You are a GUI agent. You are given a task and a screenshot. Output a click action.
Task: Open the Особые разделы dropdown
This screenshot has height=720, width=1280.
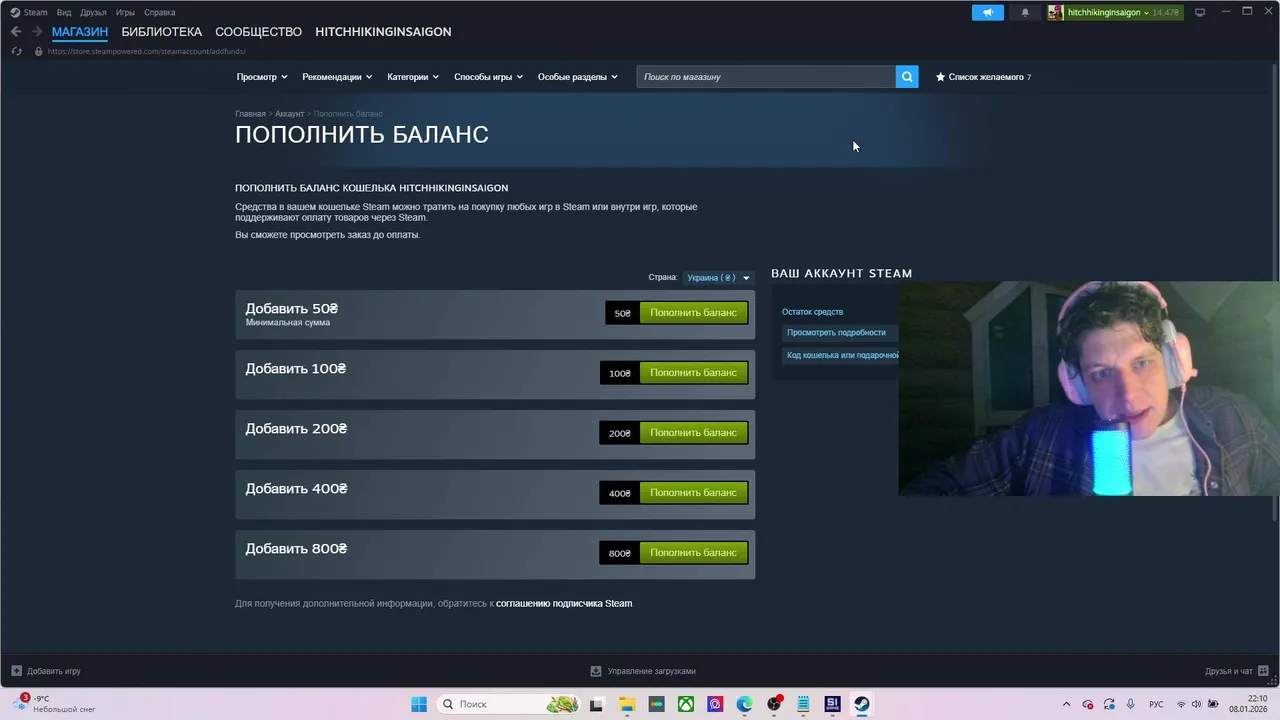[x=578, y=77]
